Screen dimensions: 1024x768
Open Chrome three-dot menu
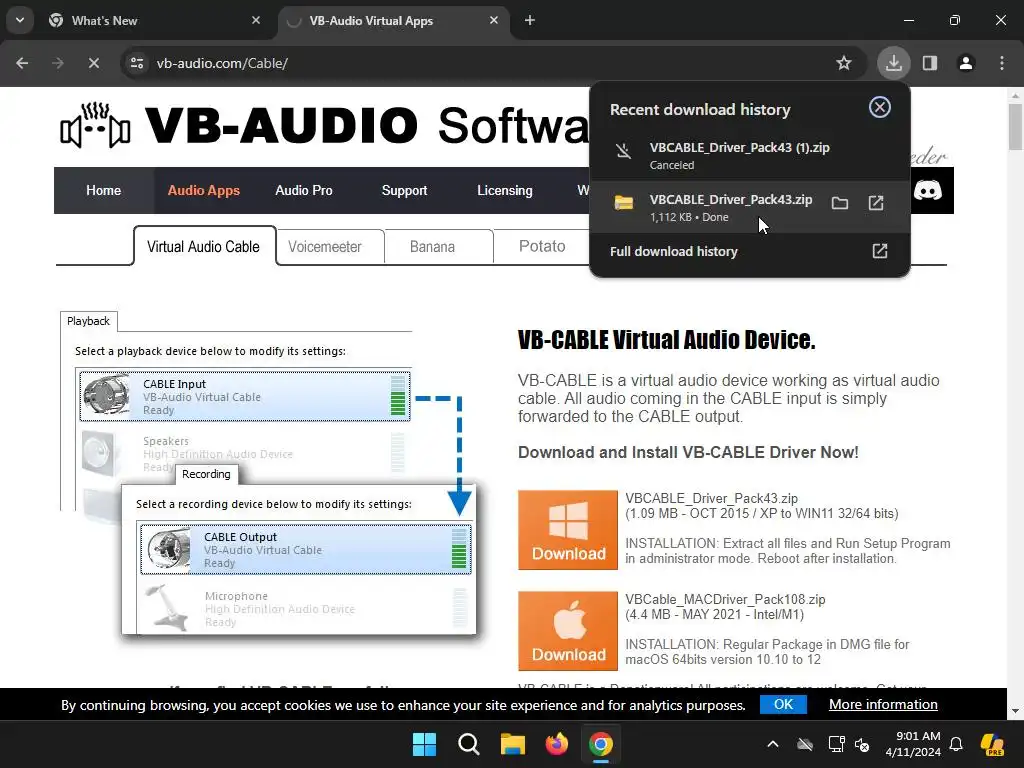[1002, 63]
